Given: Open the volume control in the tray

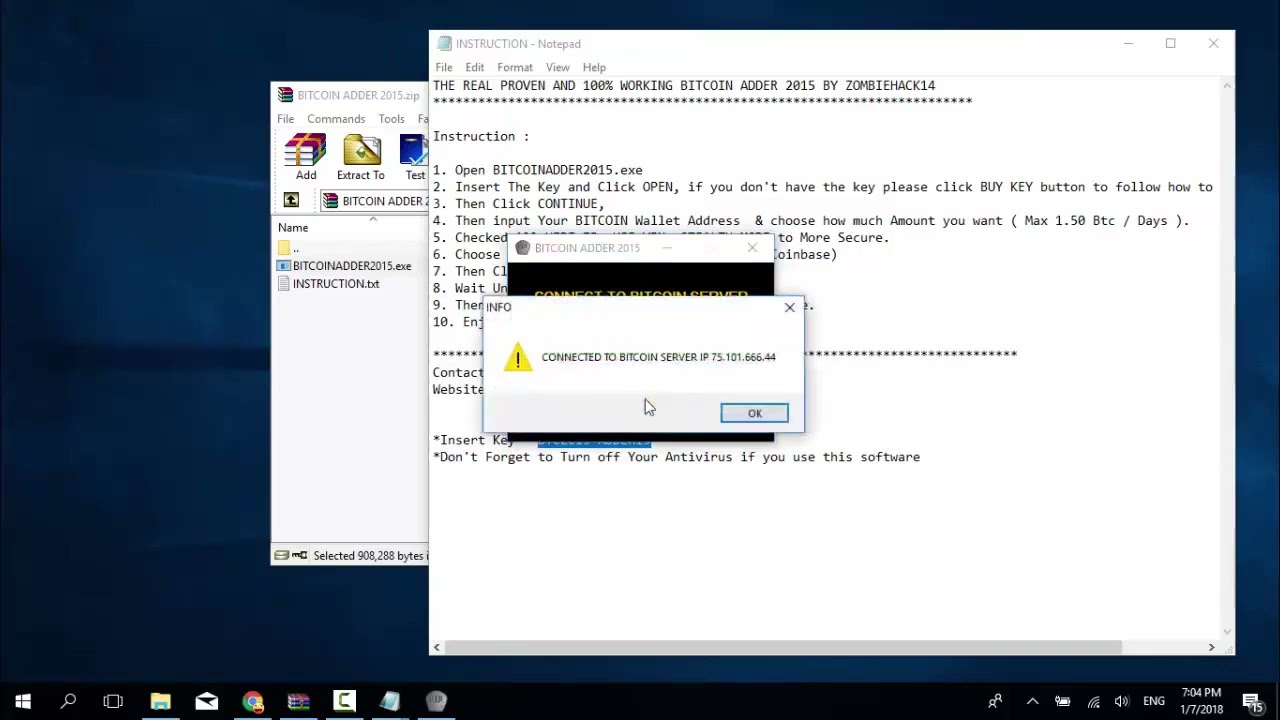Looking at the screenshot, I should click(x=1122, y=702).
